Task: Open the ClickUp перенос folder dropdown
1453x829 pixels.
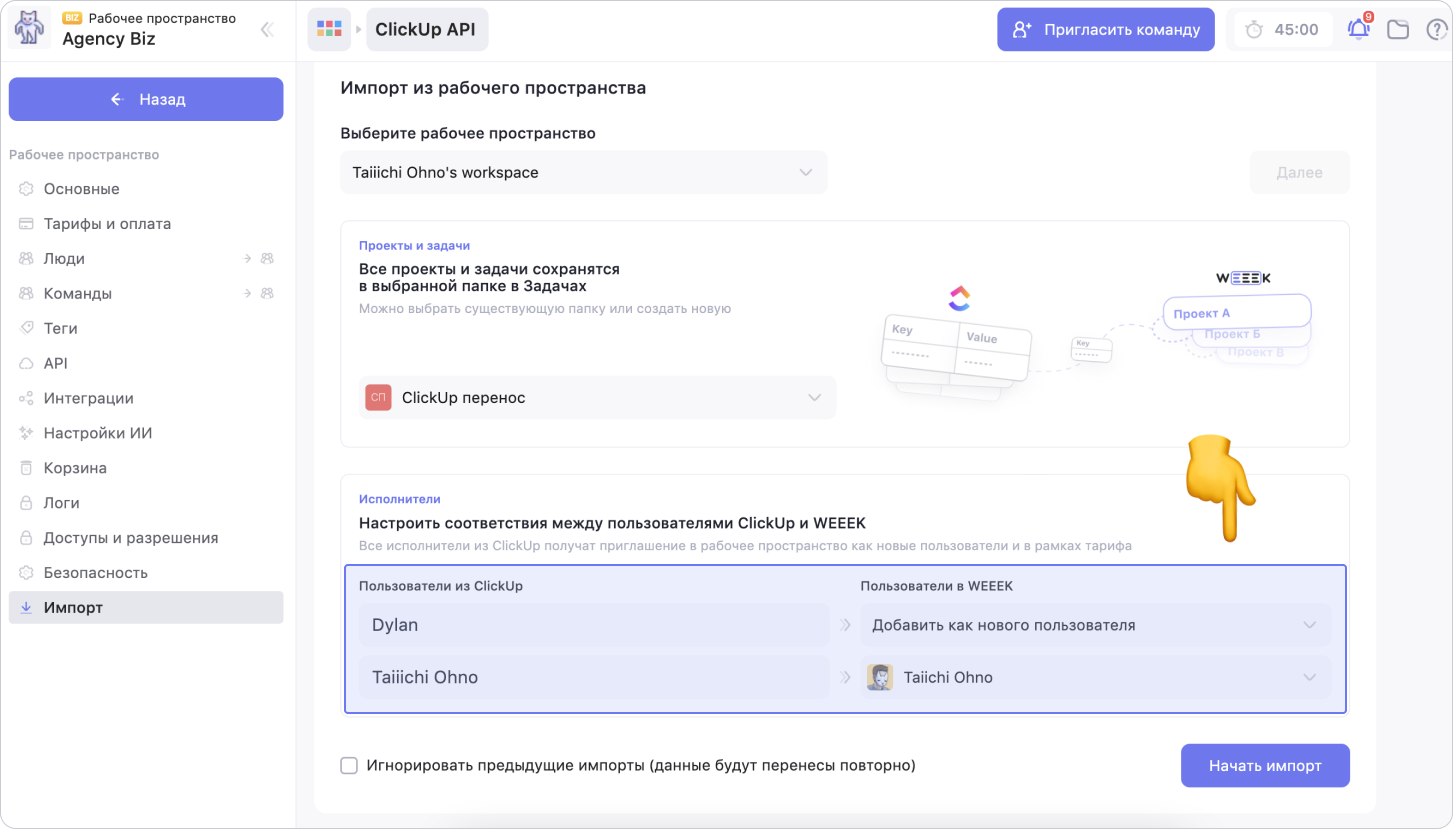Action: [x=596, y=398]
